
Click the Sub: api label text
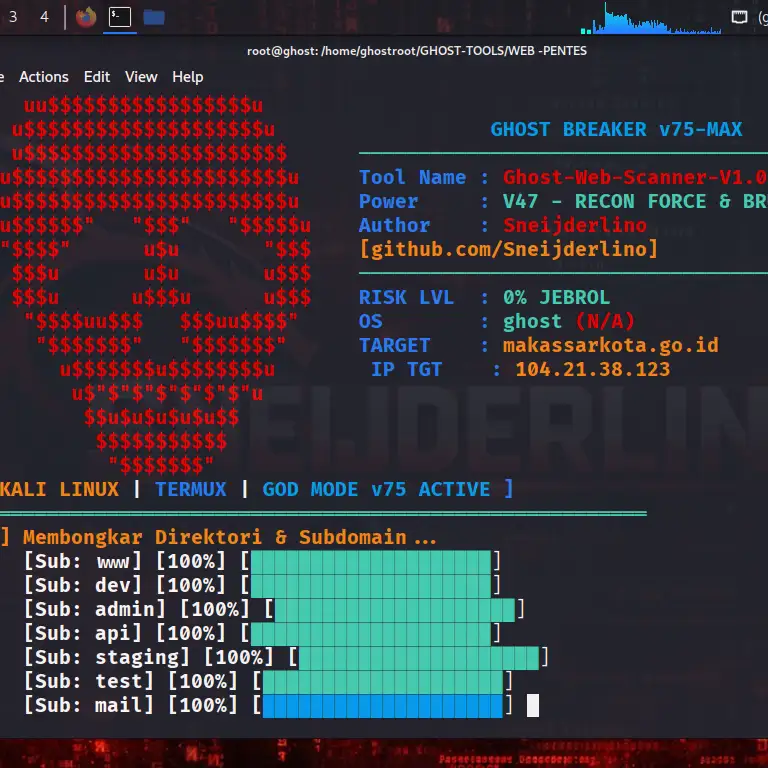83,633
